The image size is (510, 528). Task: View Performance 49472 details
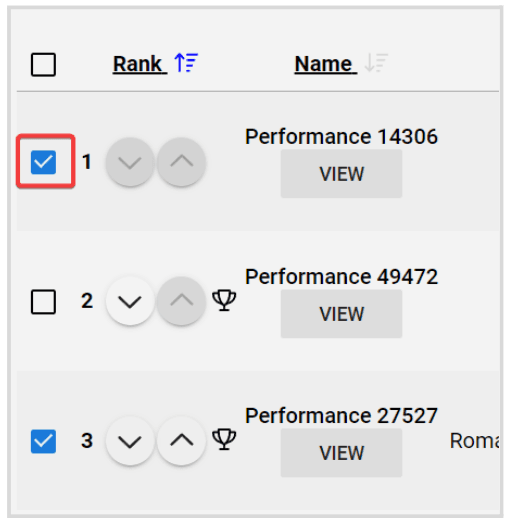(341, 314)
